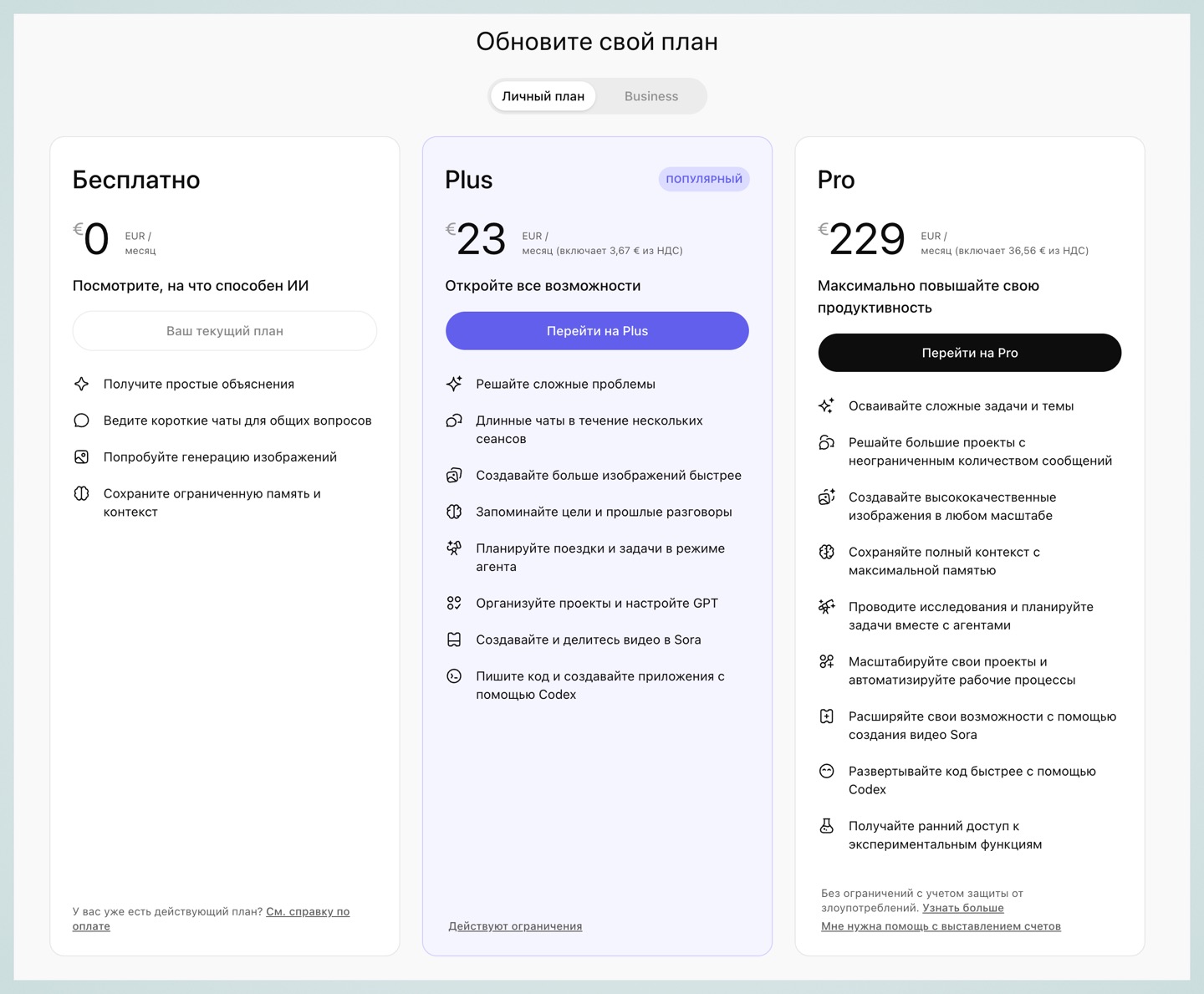Select the Личный план tab
1204x994 pixels.
pos(543,96)
